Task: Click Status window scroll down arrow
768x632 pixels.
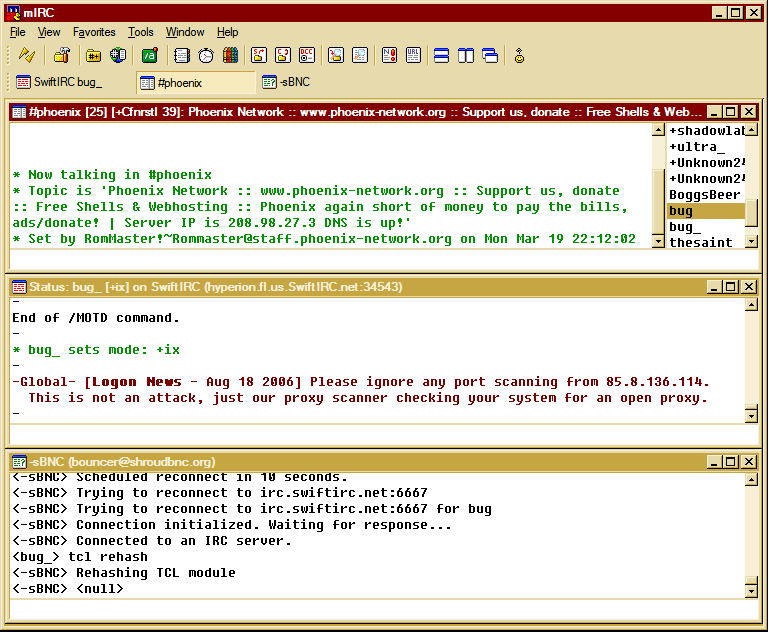Action: pyautogui.click(x=751, y=416)
